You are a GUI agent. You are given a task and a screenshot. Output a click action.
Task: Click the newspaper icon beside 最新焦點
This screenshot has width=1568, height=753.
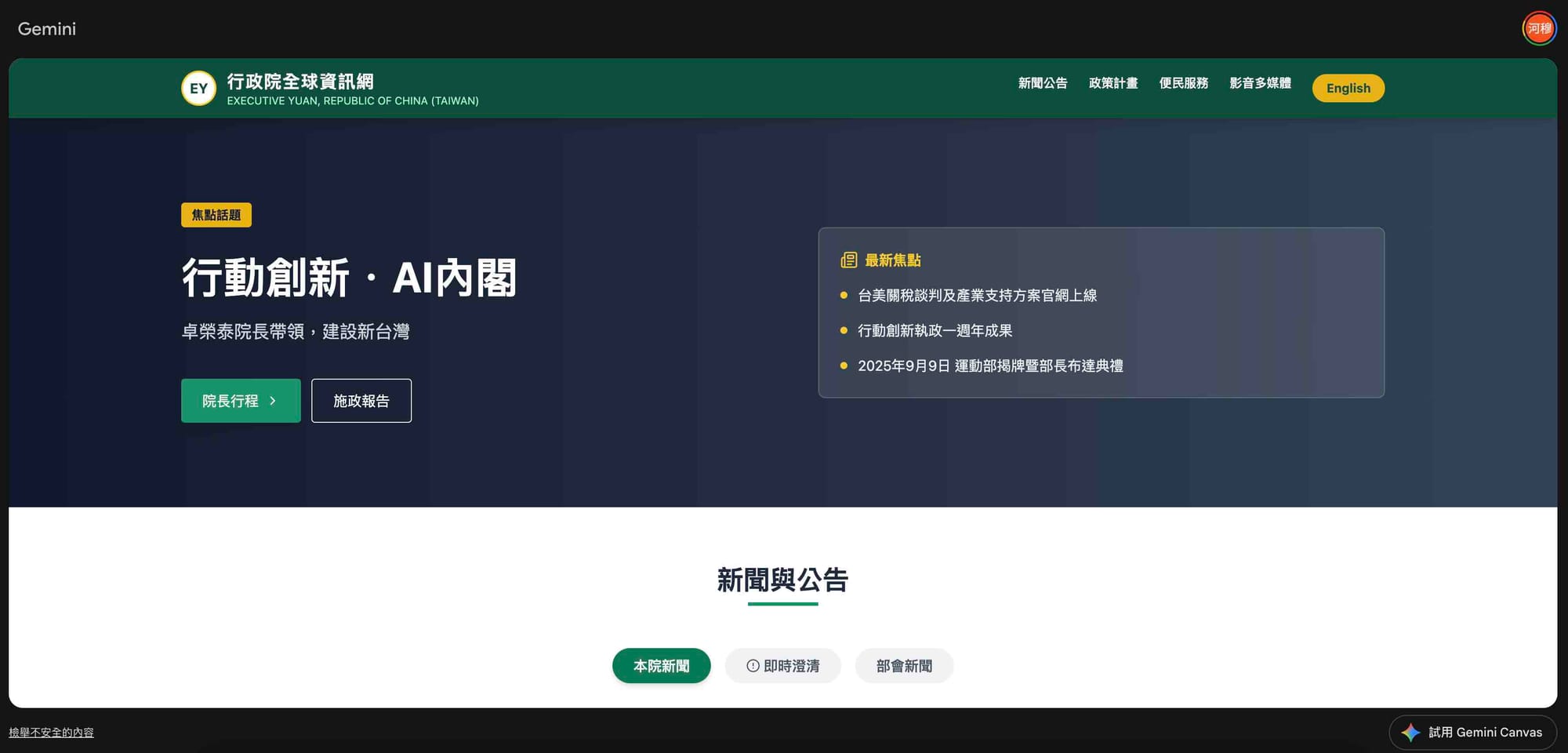pyautogui.click(x=848, y=260)
